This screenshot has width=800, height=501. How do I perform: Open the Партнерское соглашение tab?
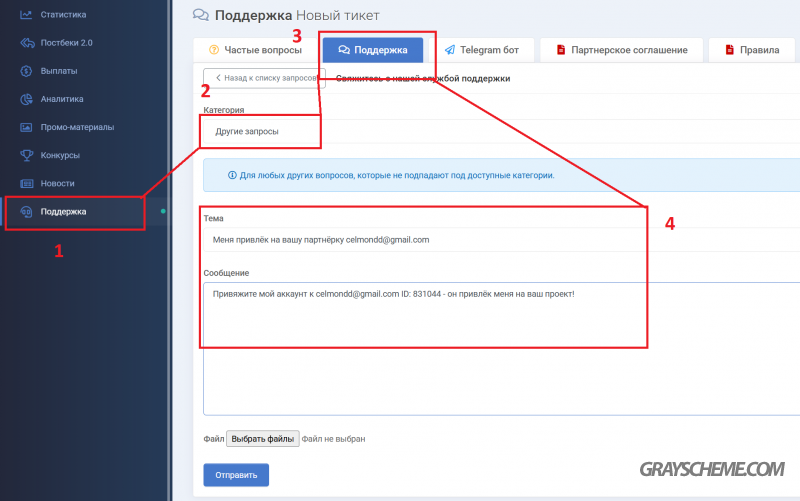click(x=621, y=50)
